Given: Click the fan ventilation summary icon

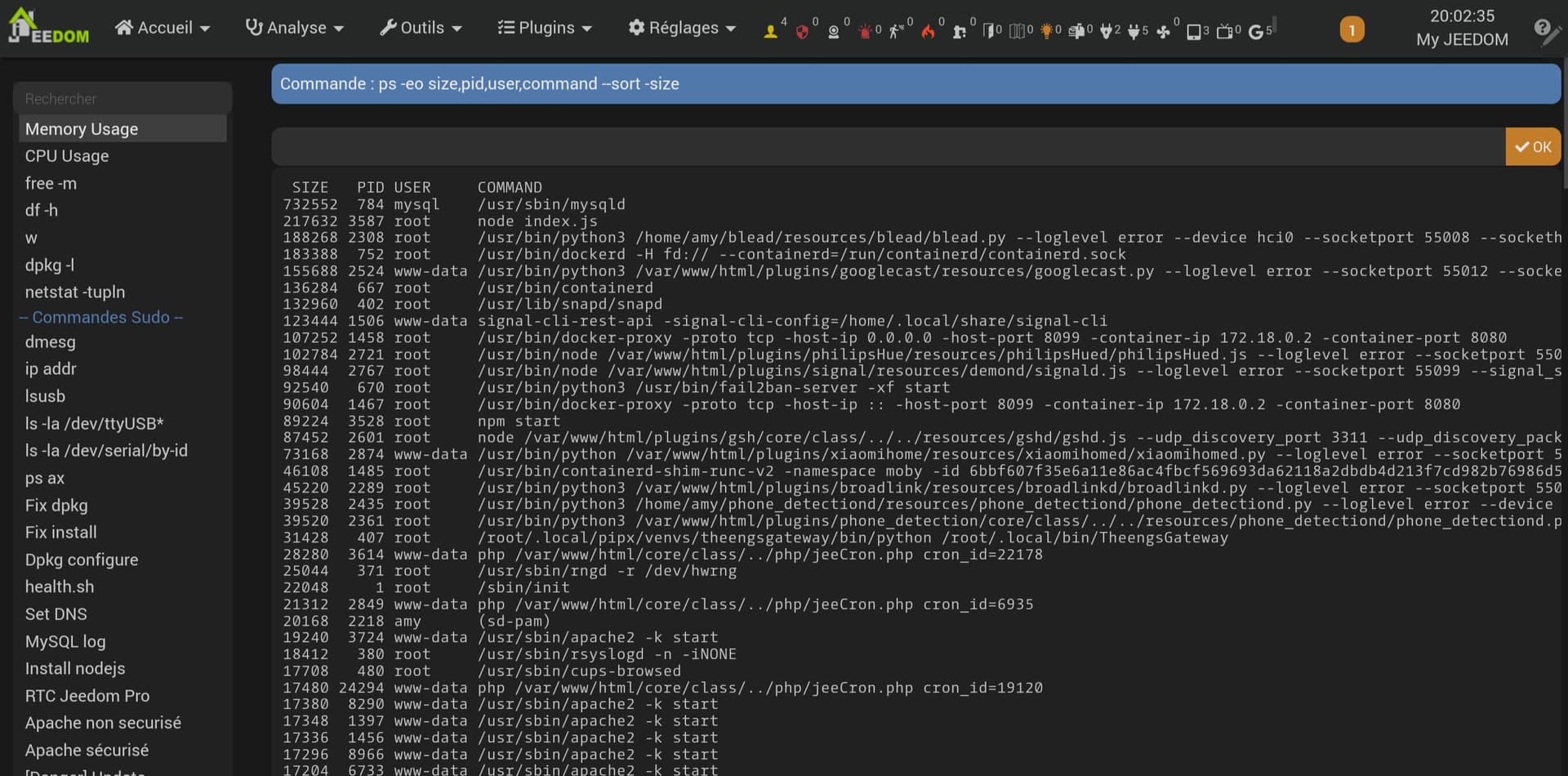Looking at the screenshot, I should (x=1163, y=31).
